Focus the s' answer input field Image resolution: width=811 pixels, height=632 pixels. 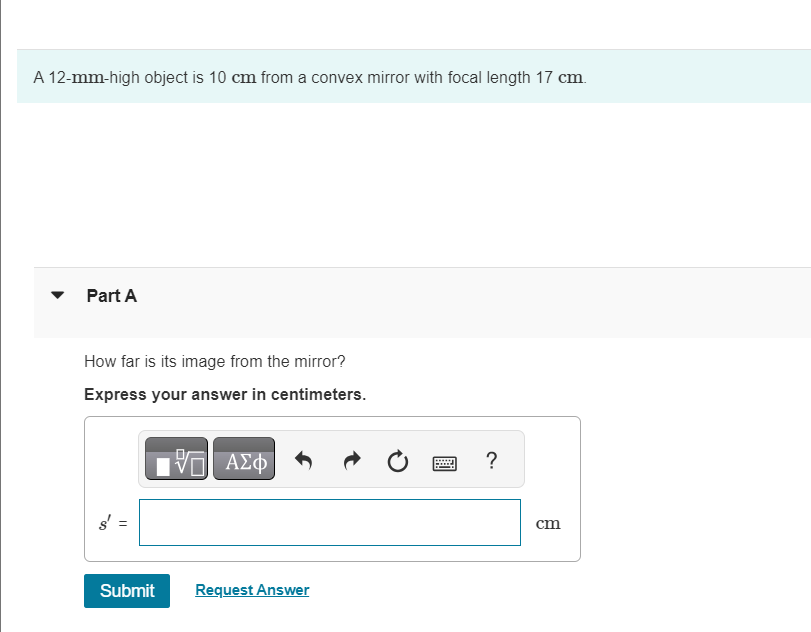(330, 522)
